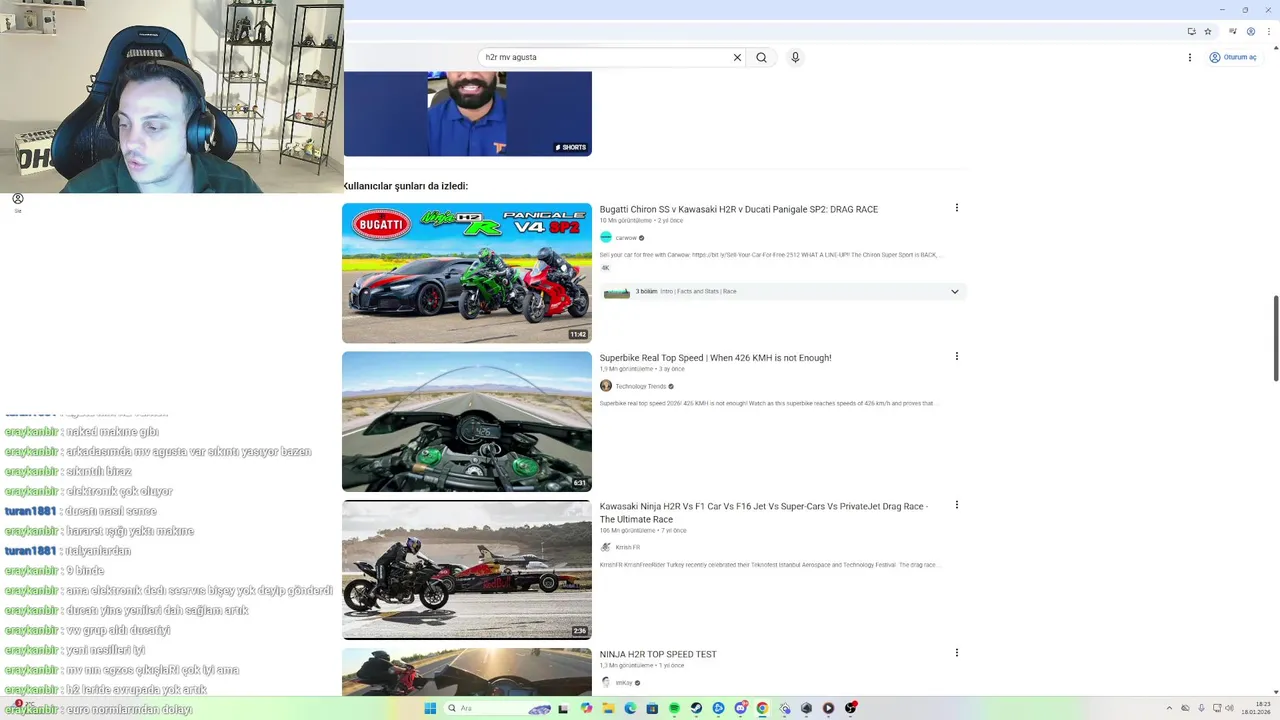The width and height of the screenshot is (1280, 720).
Task: Open Chrome media control icon
Action: pyautogui.click(x=1233, y=31)
